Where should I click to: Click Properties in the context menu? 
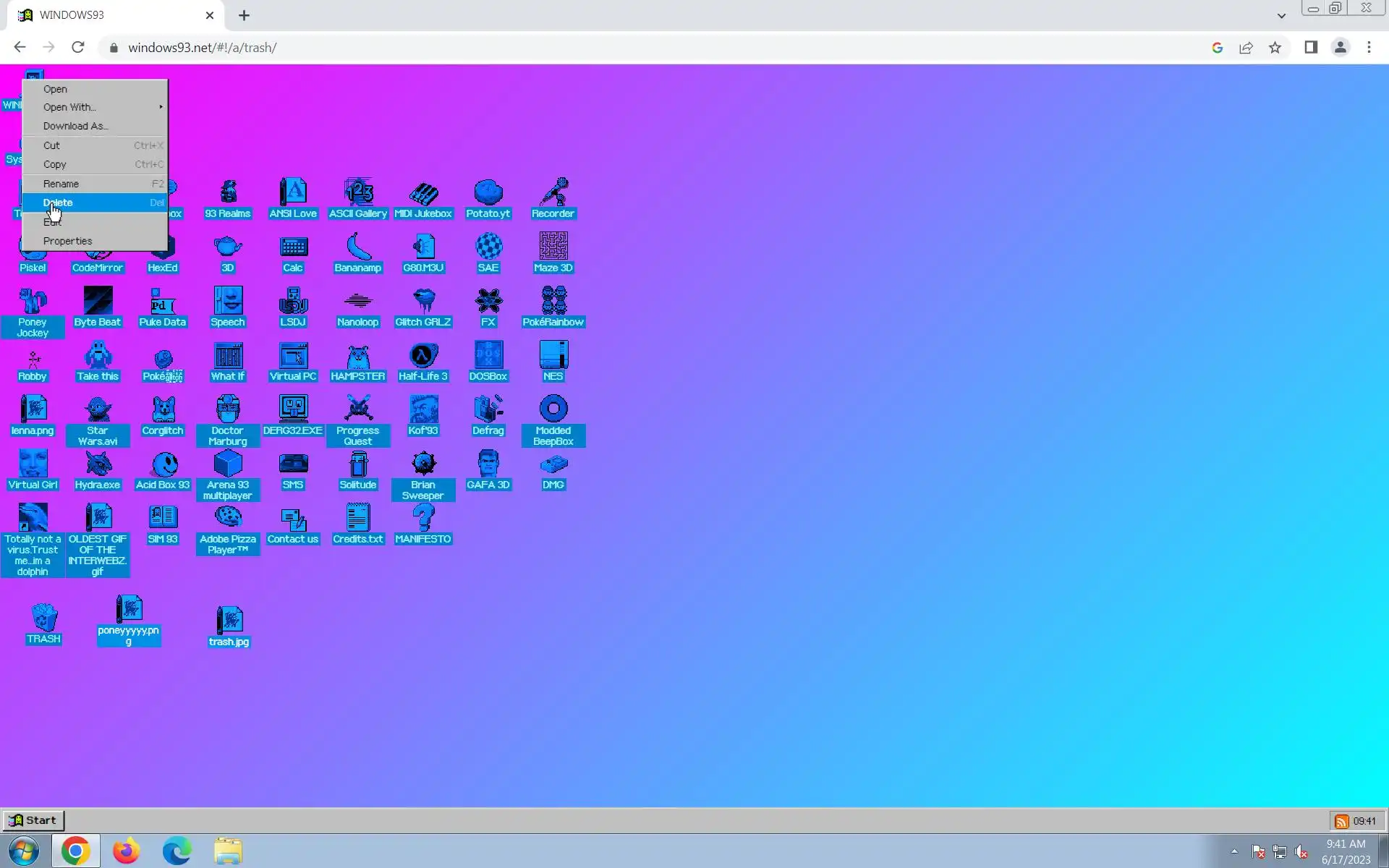point(68,241)
